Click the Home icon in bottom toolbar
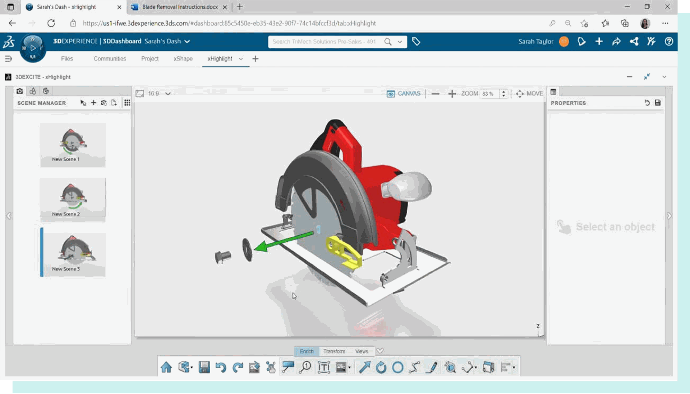 click(166, 367)
